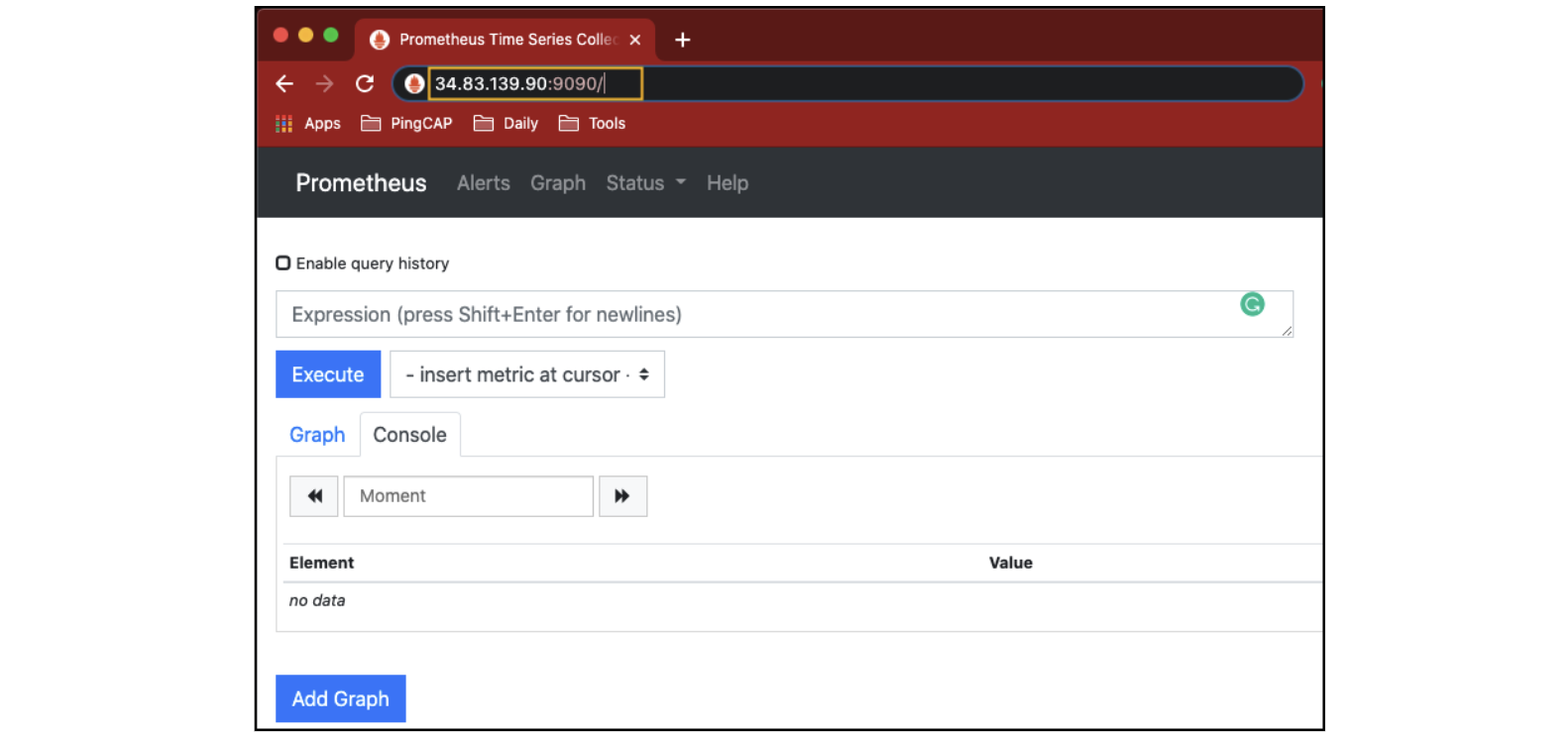Viewport: 1568px width, 737px height.
Task: Click the site icon in the address bar
Action: [x=414, y=84]
